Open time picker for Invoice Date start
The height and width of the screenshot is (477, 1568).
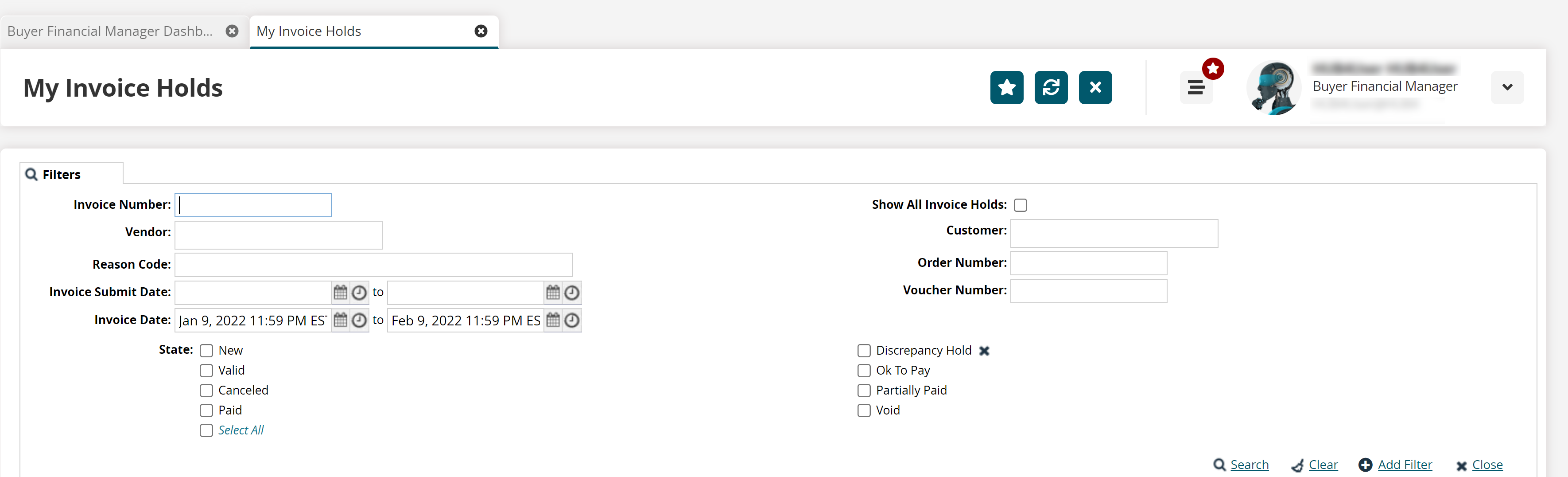[360, 321]
